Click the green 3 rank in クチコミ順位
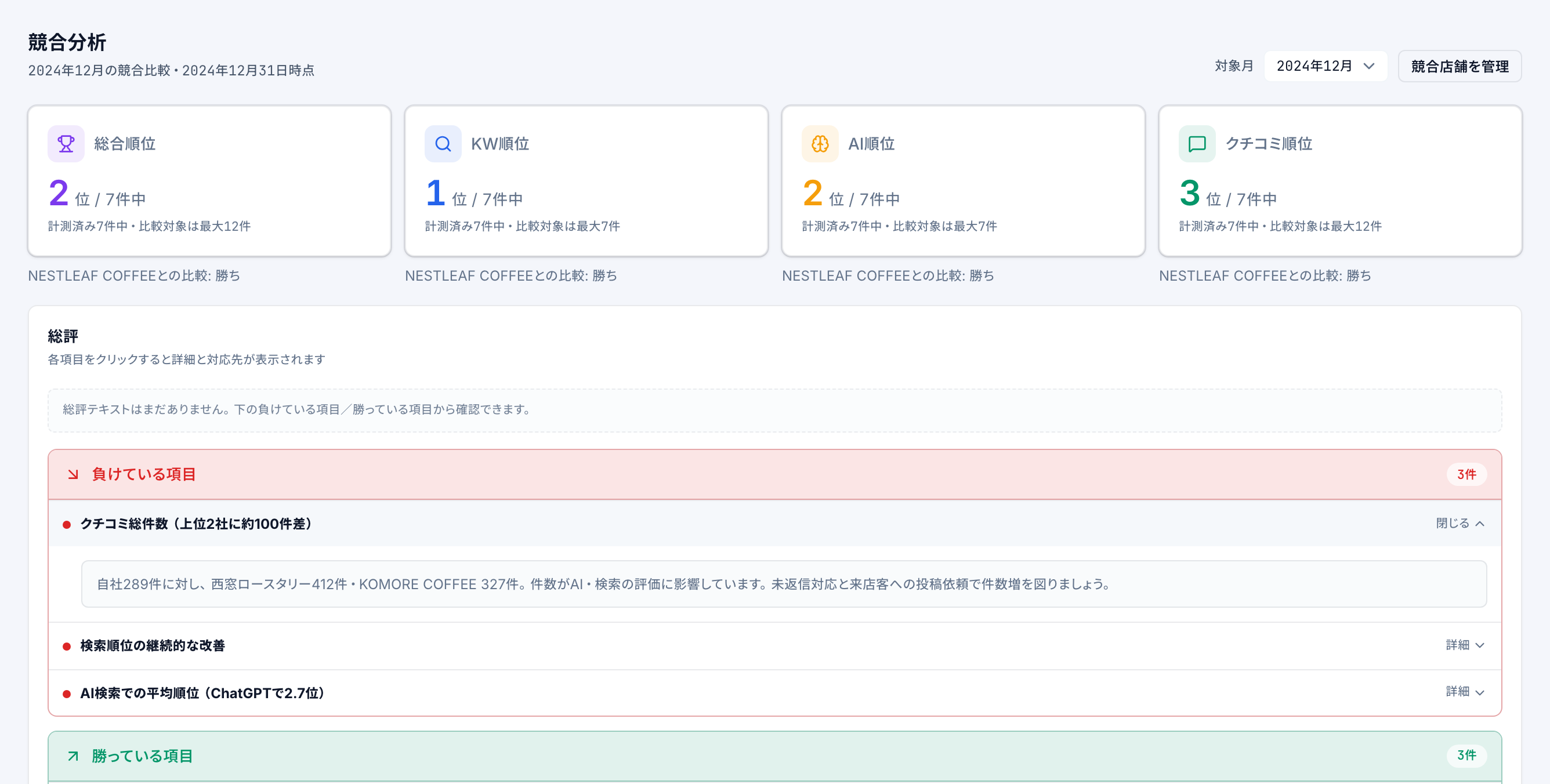The height and width of the screenshot is (784, 1550). (1190, 193)
